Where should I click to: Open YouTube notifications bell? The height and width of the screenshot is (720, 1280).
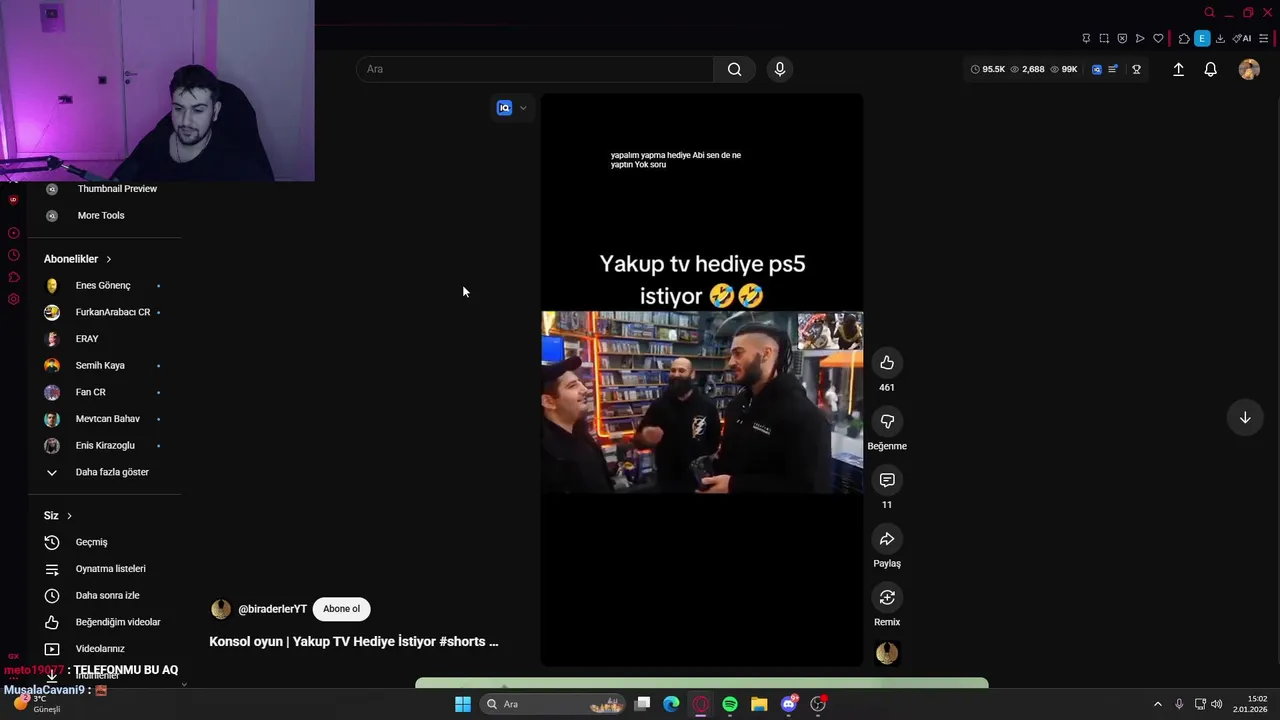[x=1210, y=69]
